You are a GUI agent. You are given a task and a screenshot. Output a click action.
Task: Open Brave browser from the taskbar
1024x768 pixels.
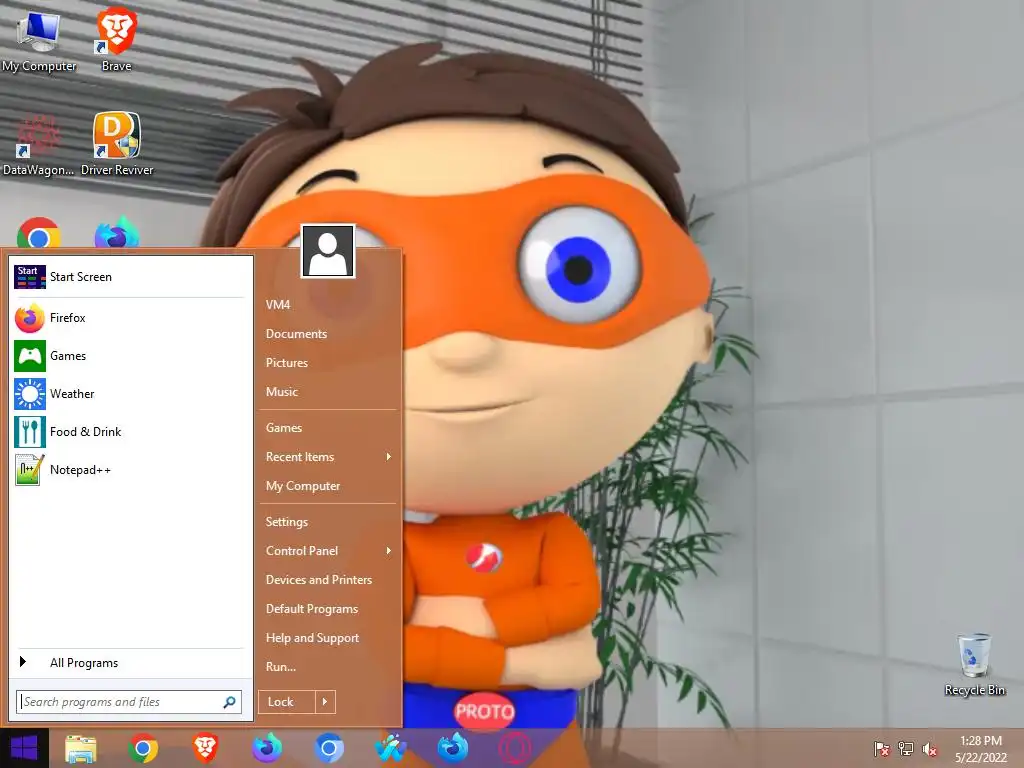click(205, 748)
